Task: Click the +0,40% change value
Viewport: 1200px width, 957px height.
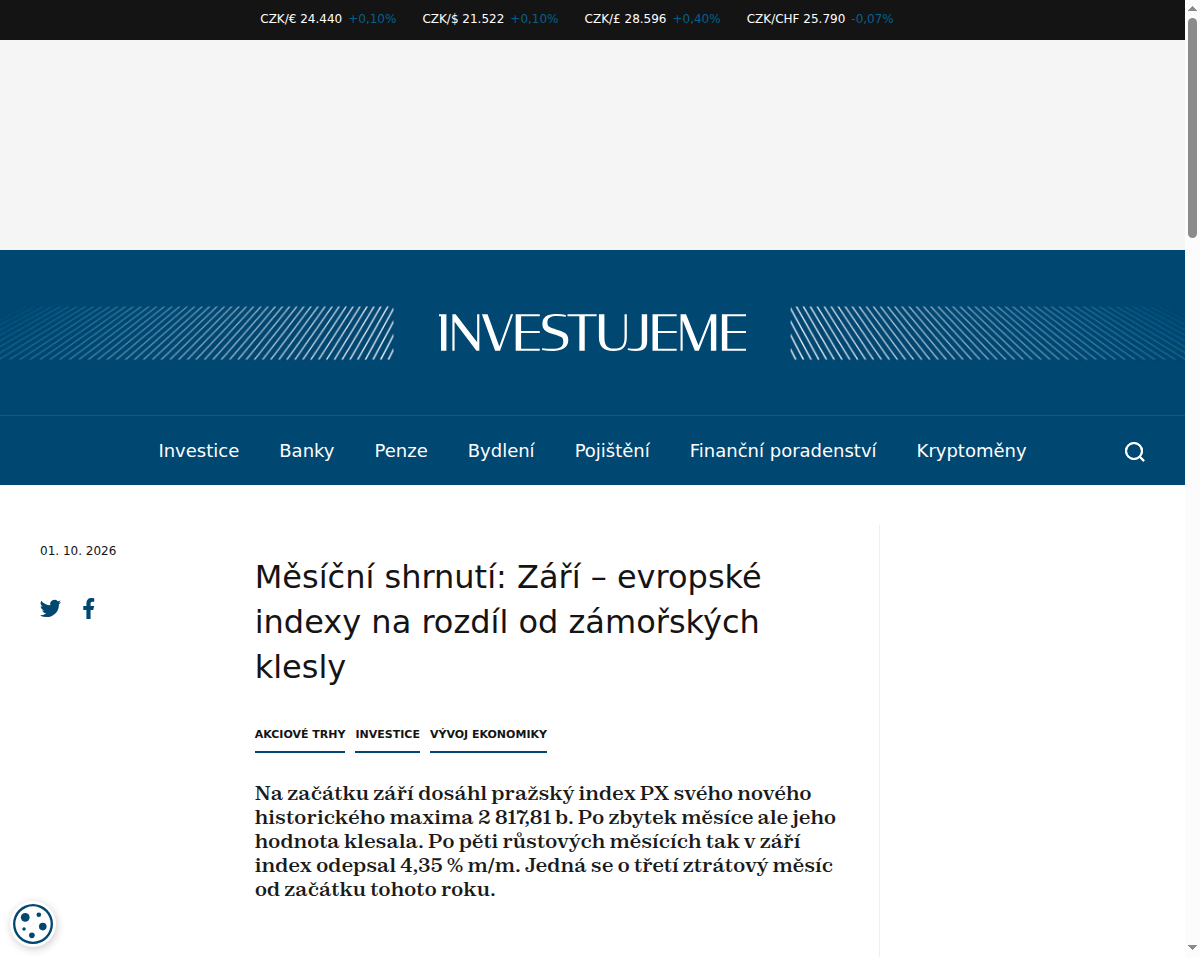Action: coord(696,19)
